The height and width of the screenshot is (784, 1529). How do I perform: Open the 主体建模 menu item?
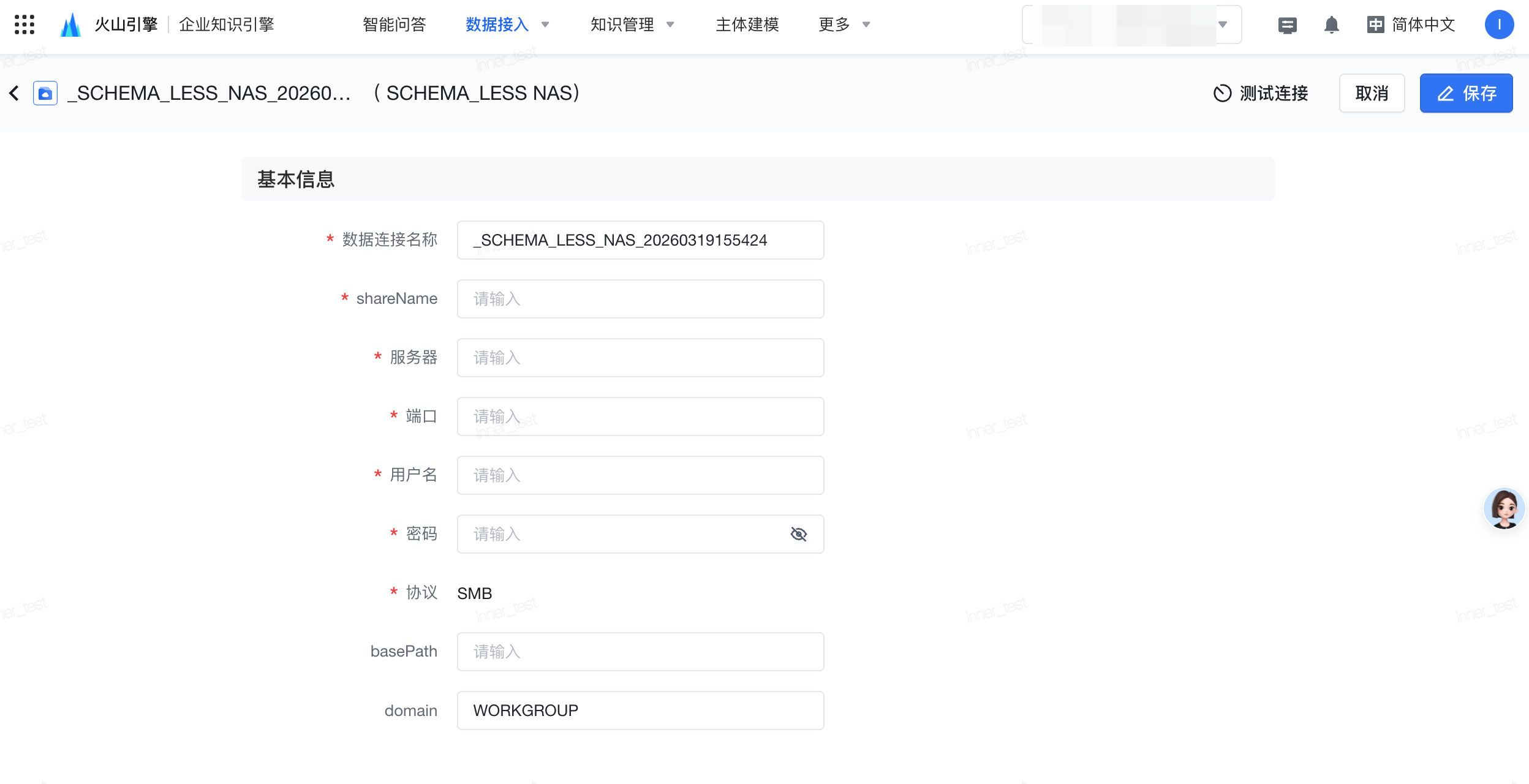click(x=747, y=24)
